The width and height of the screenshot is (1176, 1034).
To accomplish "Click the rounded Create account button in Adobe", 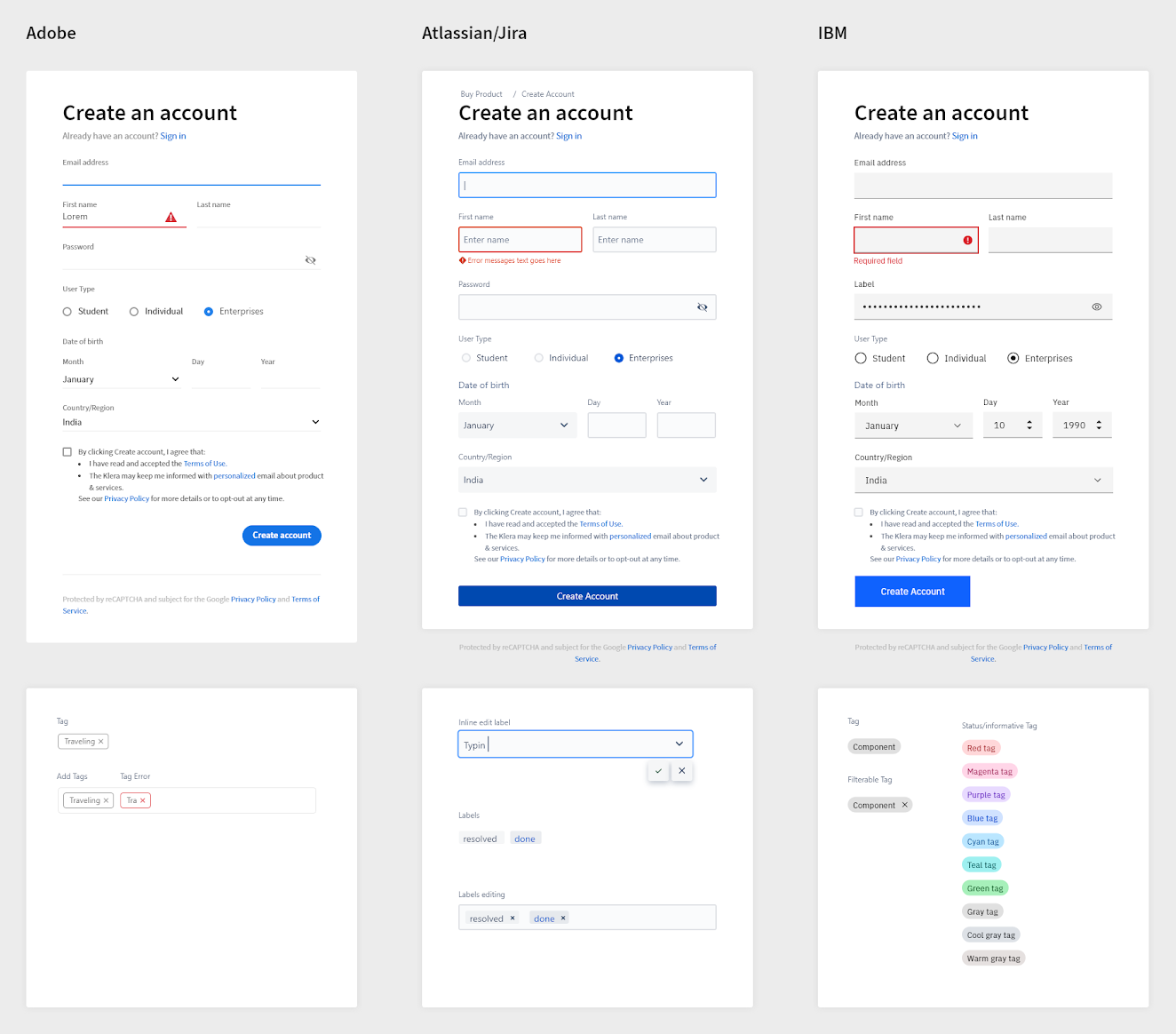I will (282, 536).
